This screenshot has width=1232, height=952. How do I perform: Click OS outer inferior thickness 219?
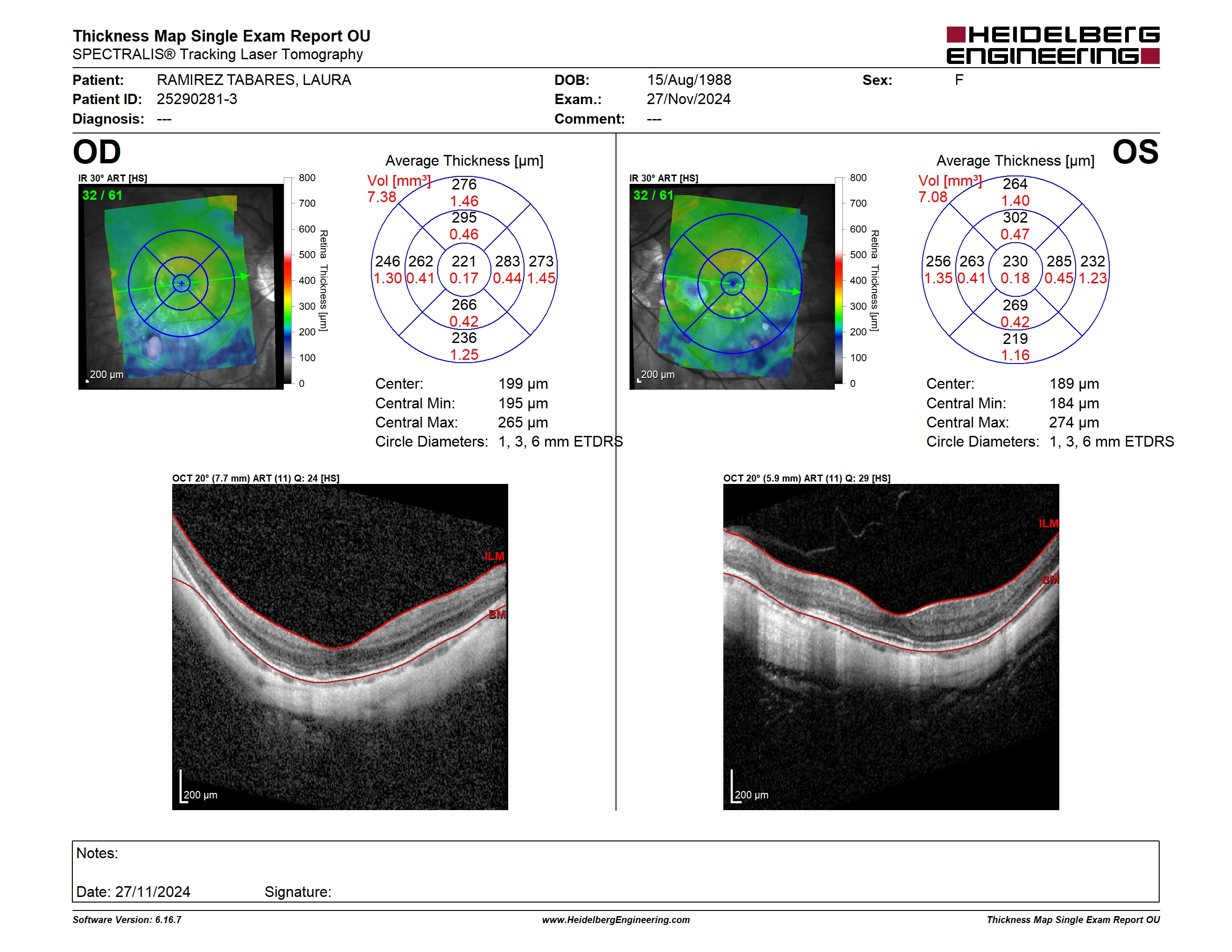point(1015,339)
